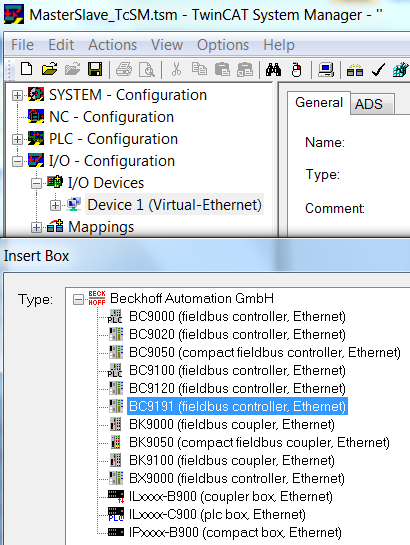Image resolution: width=410 pixels, height=545 pixels.
Task: Click the Paste clipboard icon
Action: [x=222, y=69]
